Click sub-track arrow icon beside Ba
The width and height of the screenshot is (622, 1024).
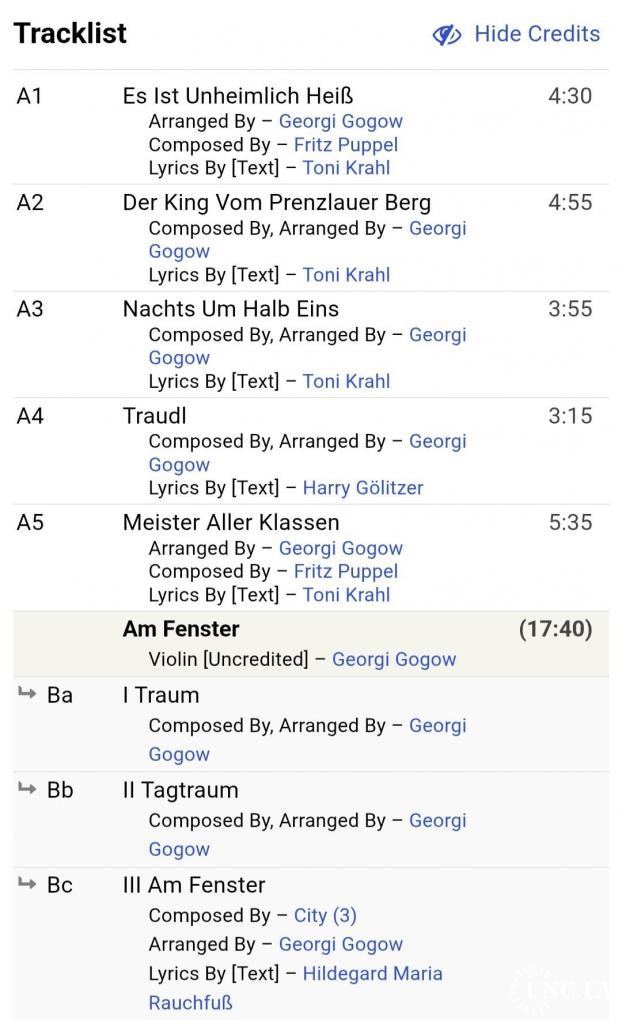[27, 693]
